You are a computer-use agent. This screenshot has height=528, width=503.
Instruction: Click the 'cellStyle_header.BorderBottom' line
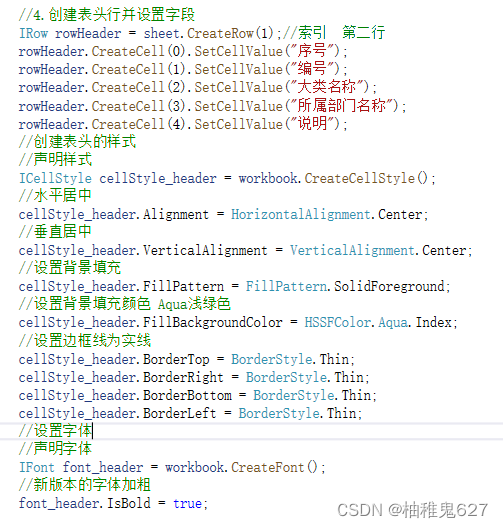click(198, 395)
